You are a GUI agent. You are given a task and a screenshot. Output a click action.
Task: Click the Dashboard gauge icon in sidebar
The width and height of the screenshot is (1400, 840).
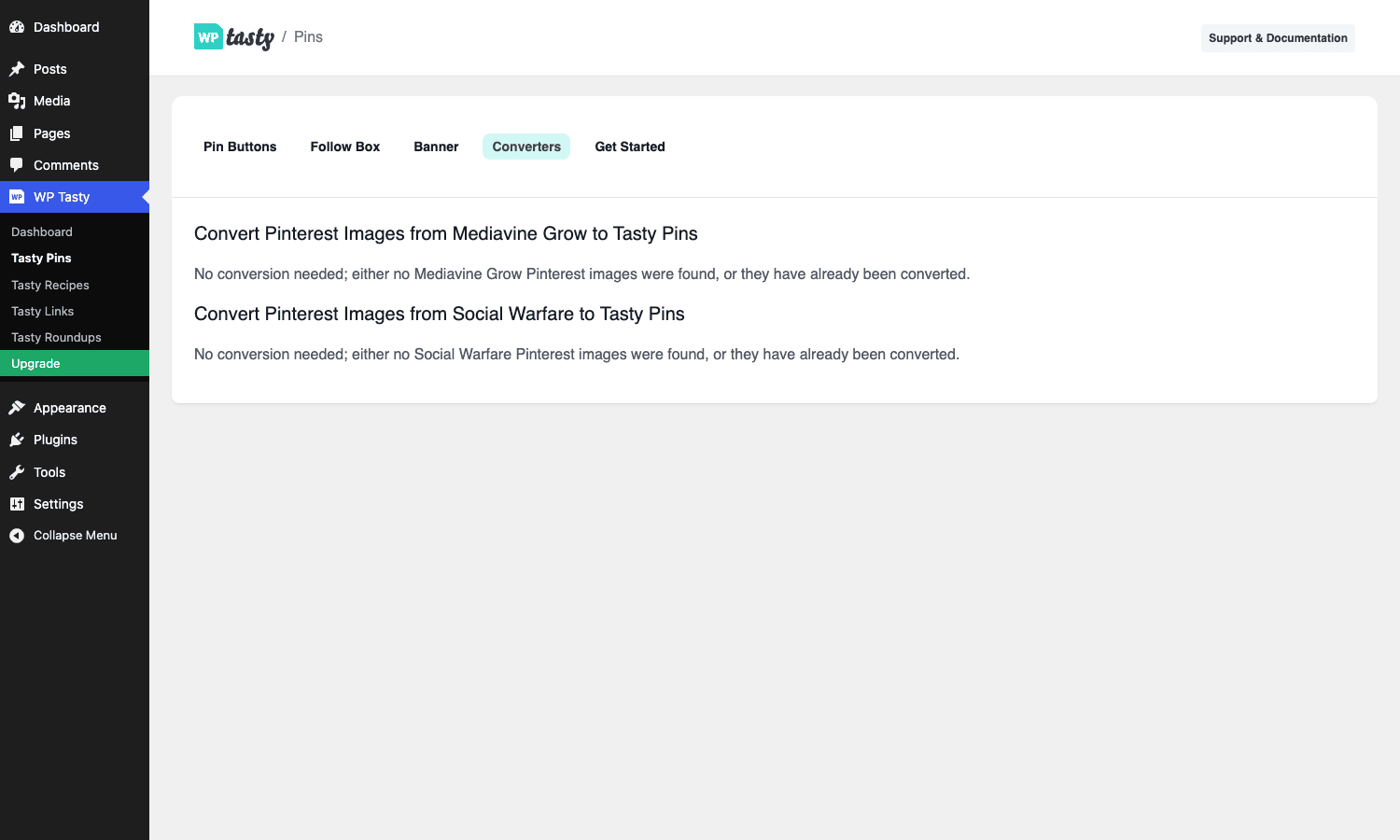(17, 27)
